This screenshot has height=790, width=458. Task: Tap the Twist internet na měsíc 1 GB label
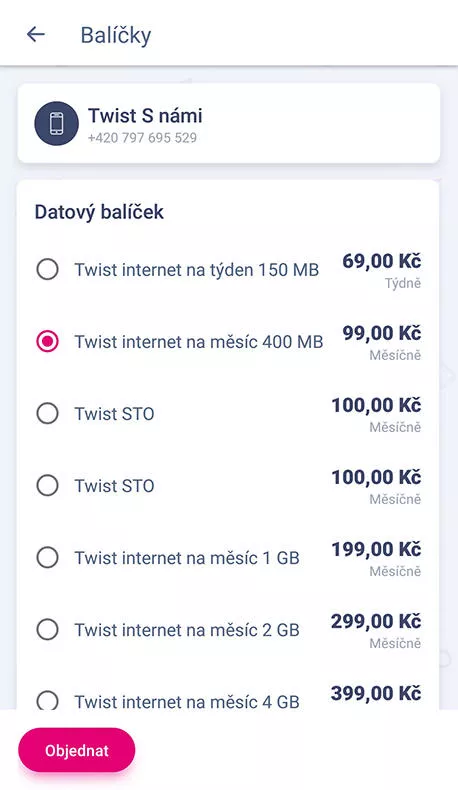tap(187, 558)
